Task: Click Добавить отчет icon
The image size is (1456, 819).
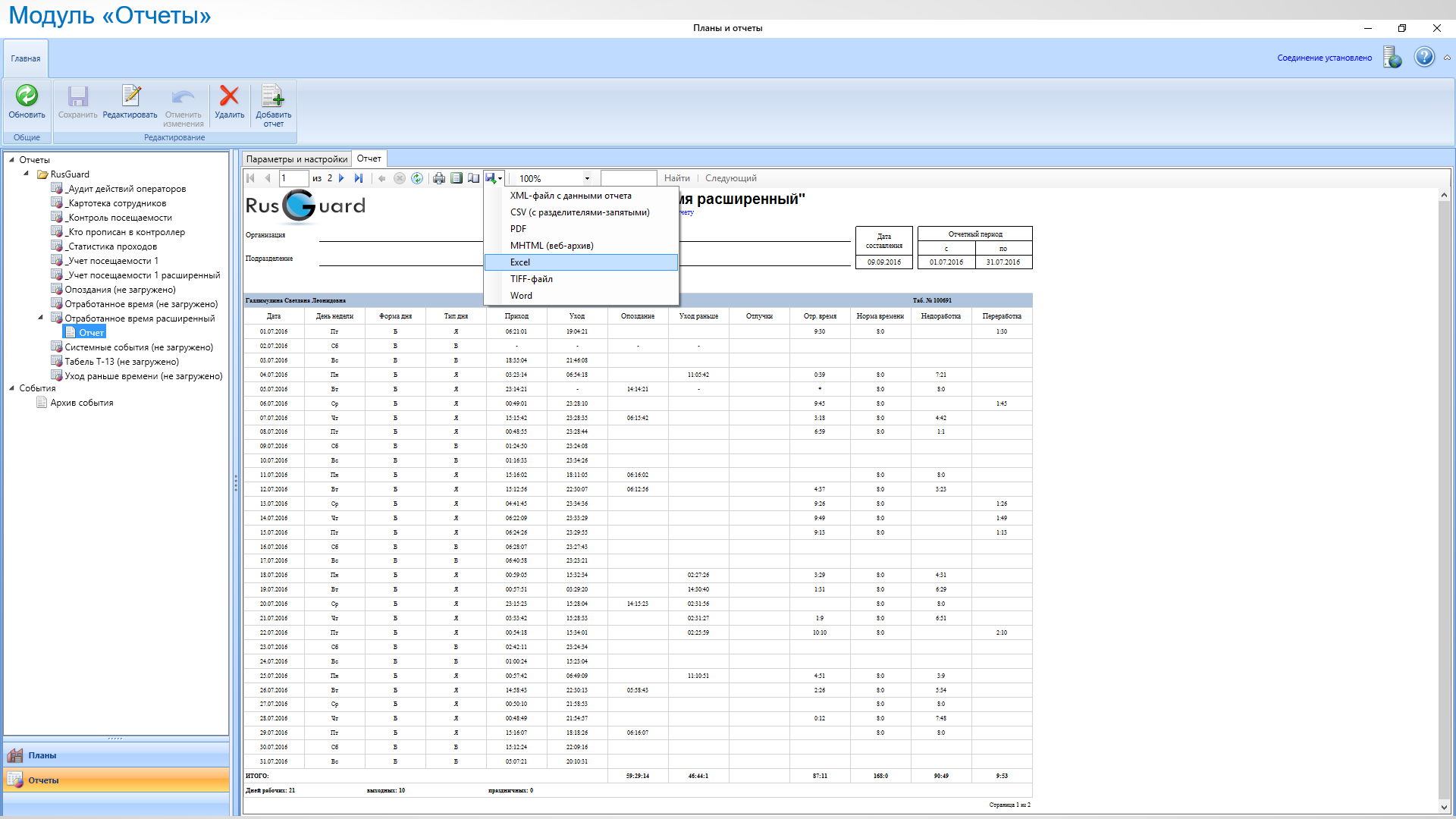Action: pos(273,96)
